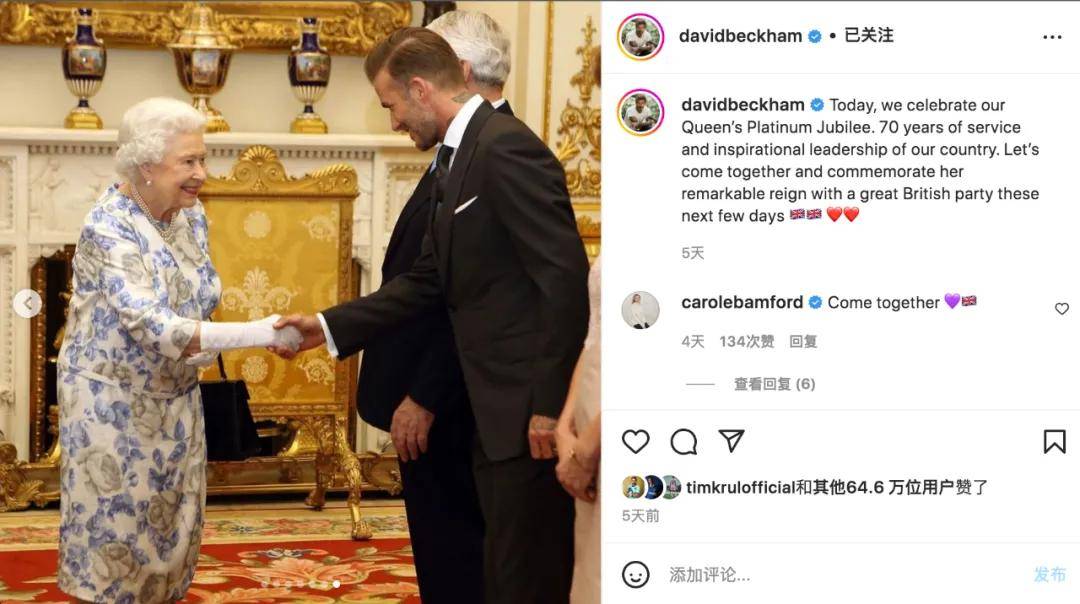Open emoji picker smiley icon

(635, 574)
